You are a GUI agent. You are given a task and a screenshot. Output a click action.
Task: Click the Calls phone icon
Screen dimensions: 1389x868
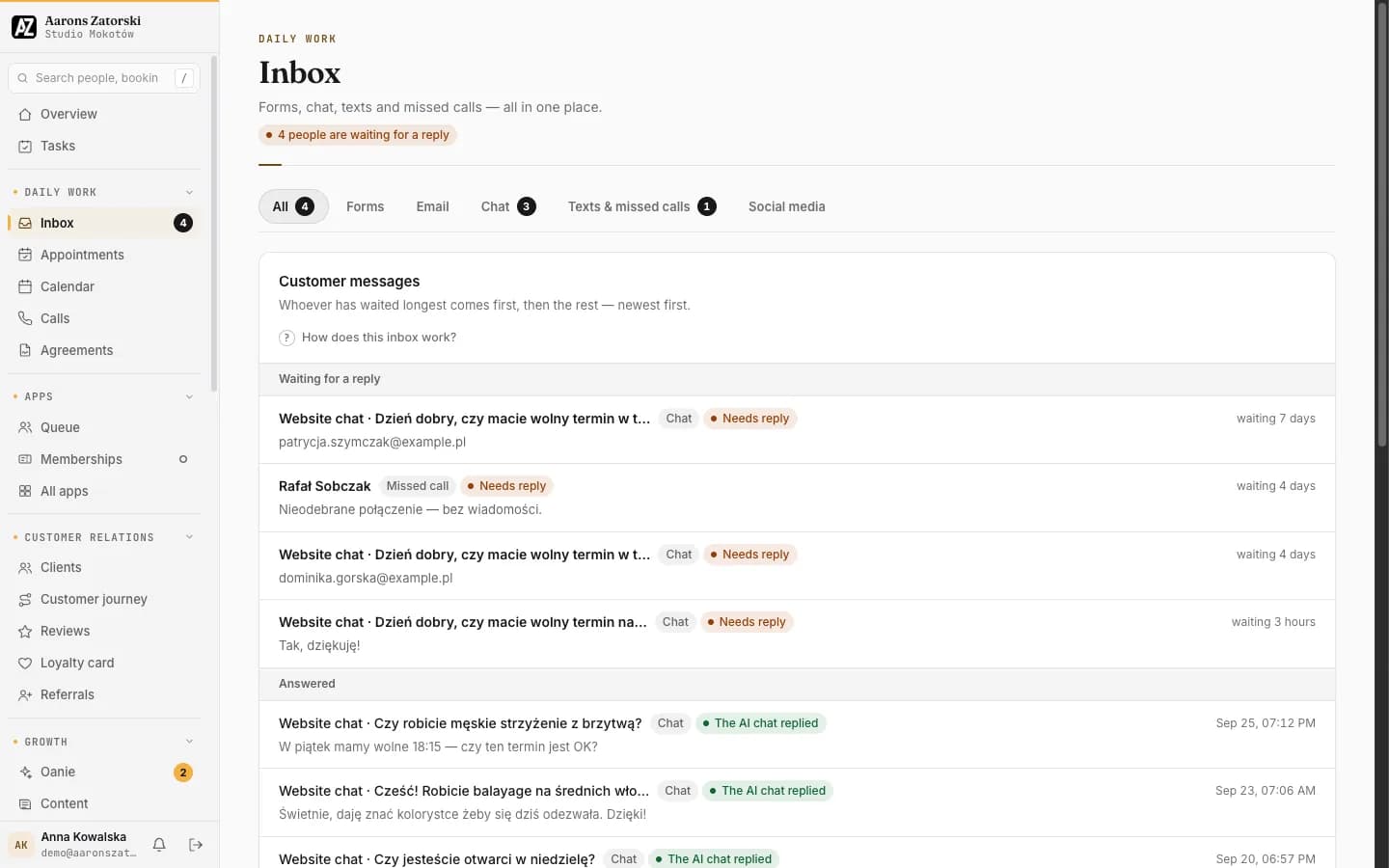tap(25, 318)
